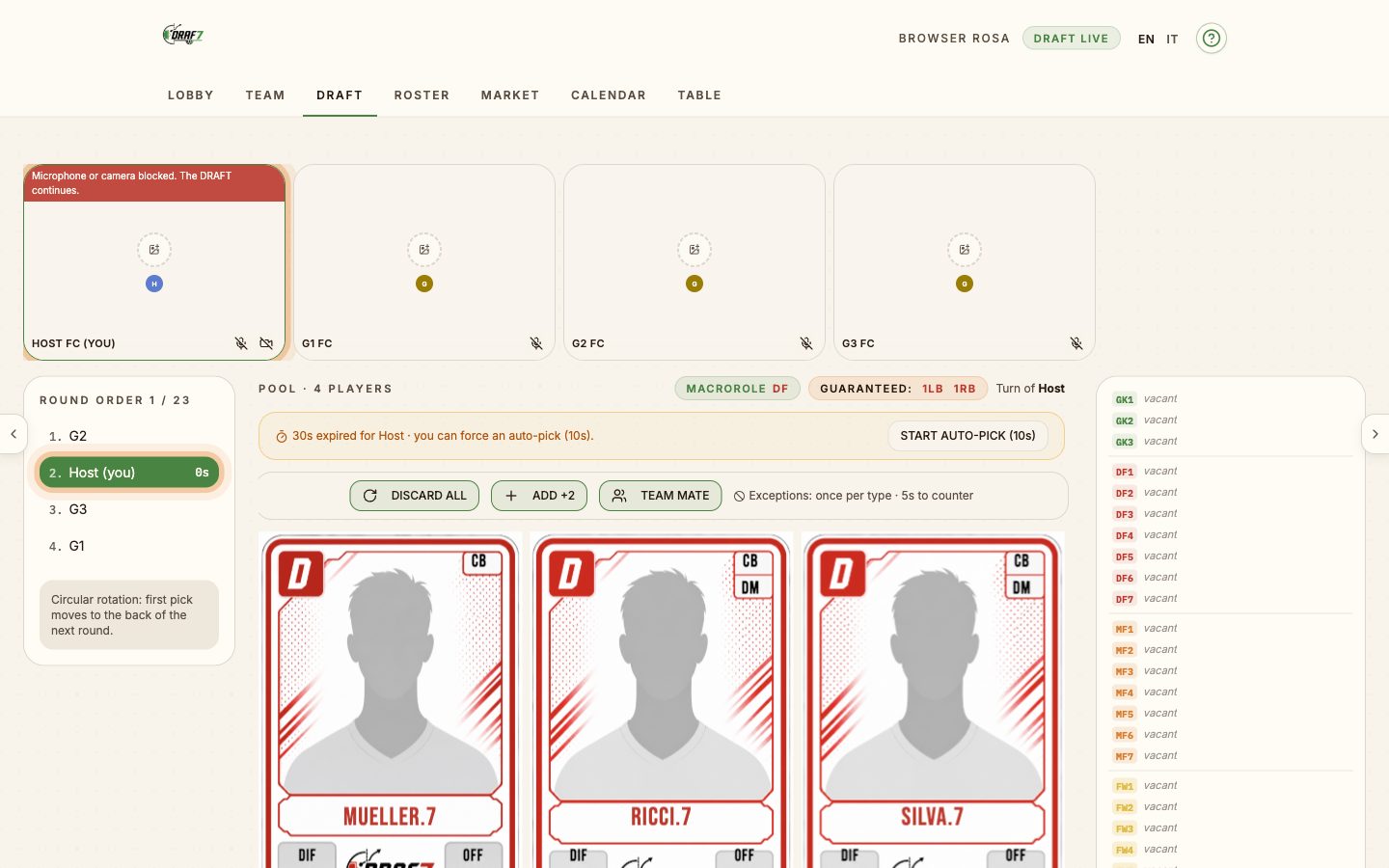Toggle the HOST FC camera off icon
Screen dimensions: 1389x868
266,343
